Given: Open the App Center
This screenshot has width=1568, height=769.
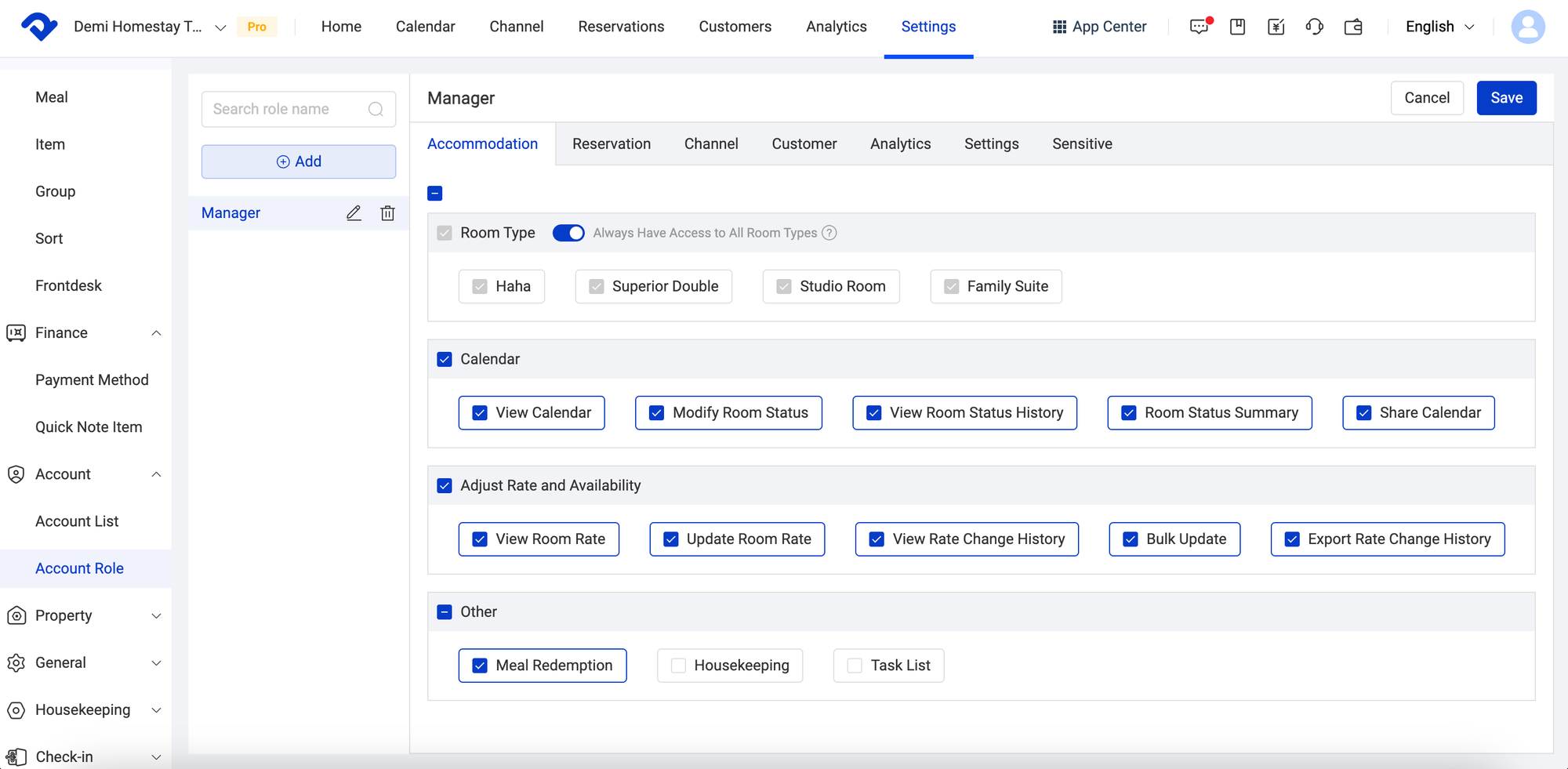Looking at the screenshot, I should [1098, 27].
